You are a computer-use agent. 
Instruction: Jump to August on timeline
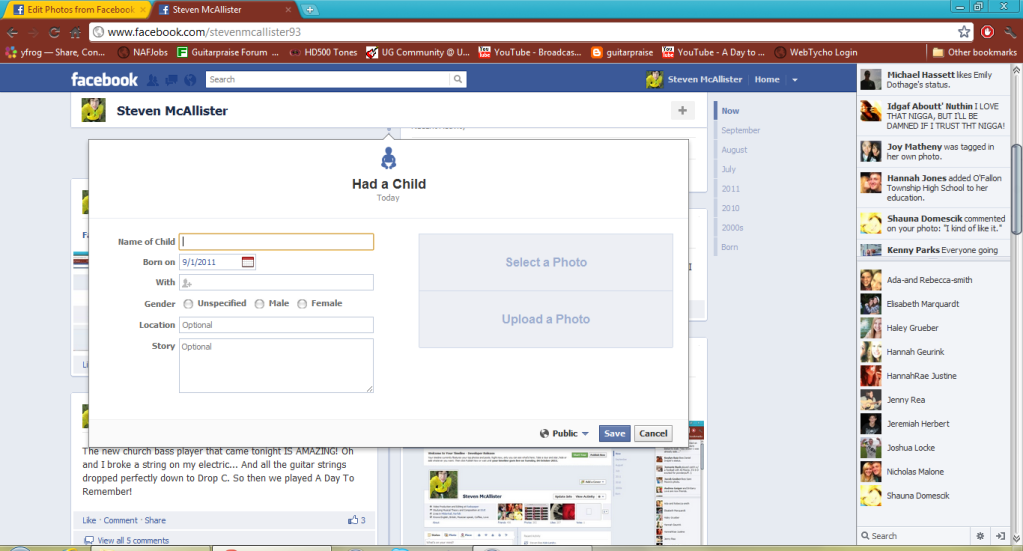coord(734,150)
